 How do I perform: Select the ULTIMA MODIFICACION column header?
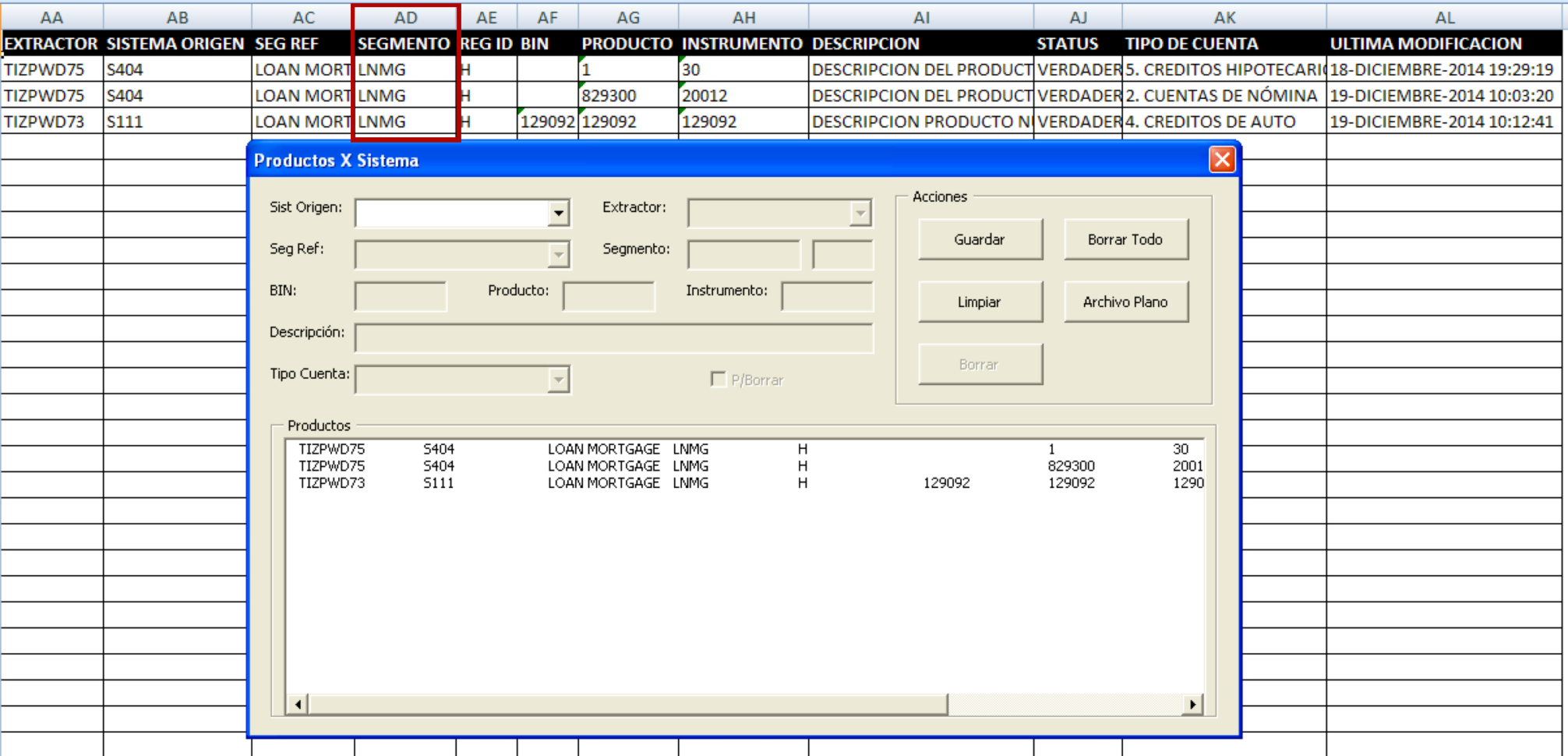coord(1444,44)
